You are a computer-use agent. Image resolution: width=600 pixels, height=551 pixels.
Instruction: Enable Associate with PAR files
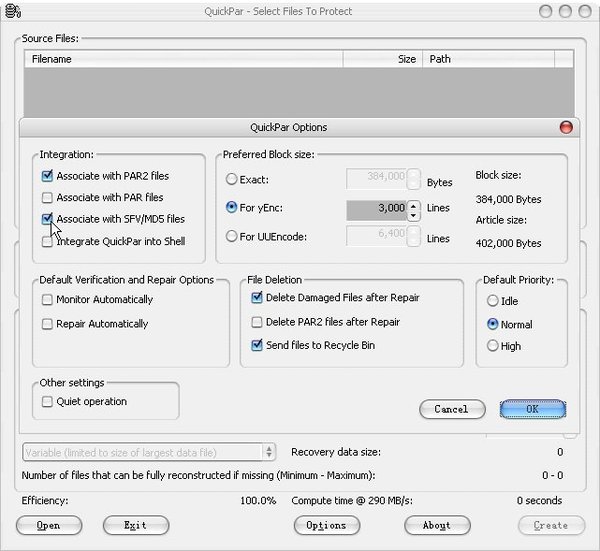click(47, 197)
